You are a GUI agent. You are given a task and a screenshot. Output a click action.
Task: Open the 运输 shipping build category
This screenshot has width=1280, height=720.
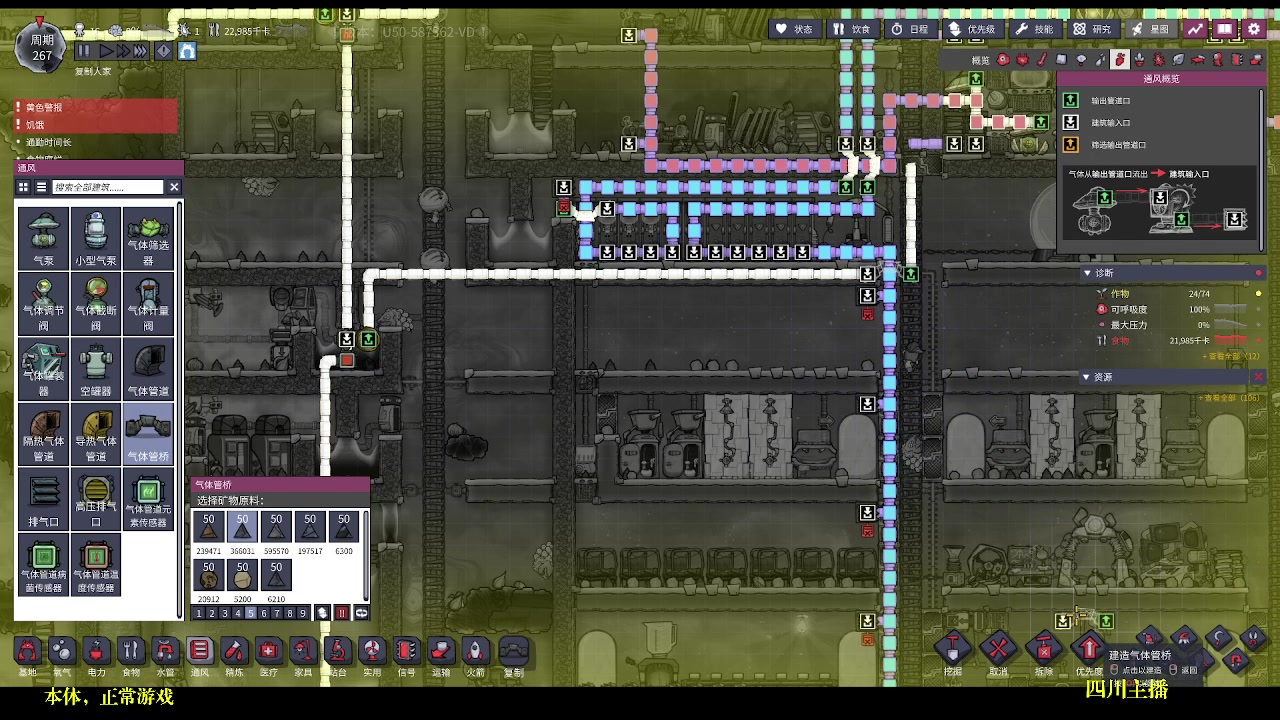point(441,651)
